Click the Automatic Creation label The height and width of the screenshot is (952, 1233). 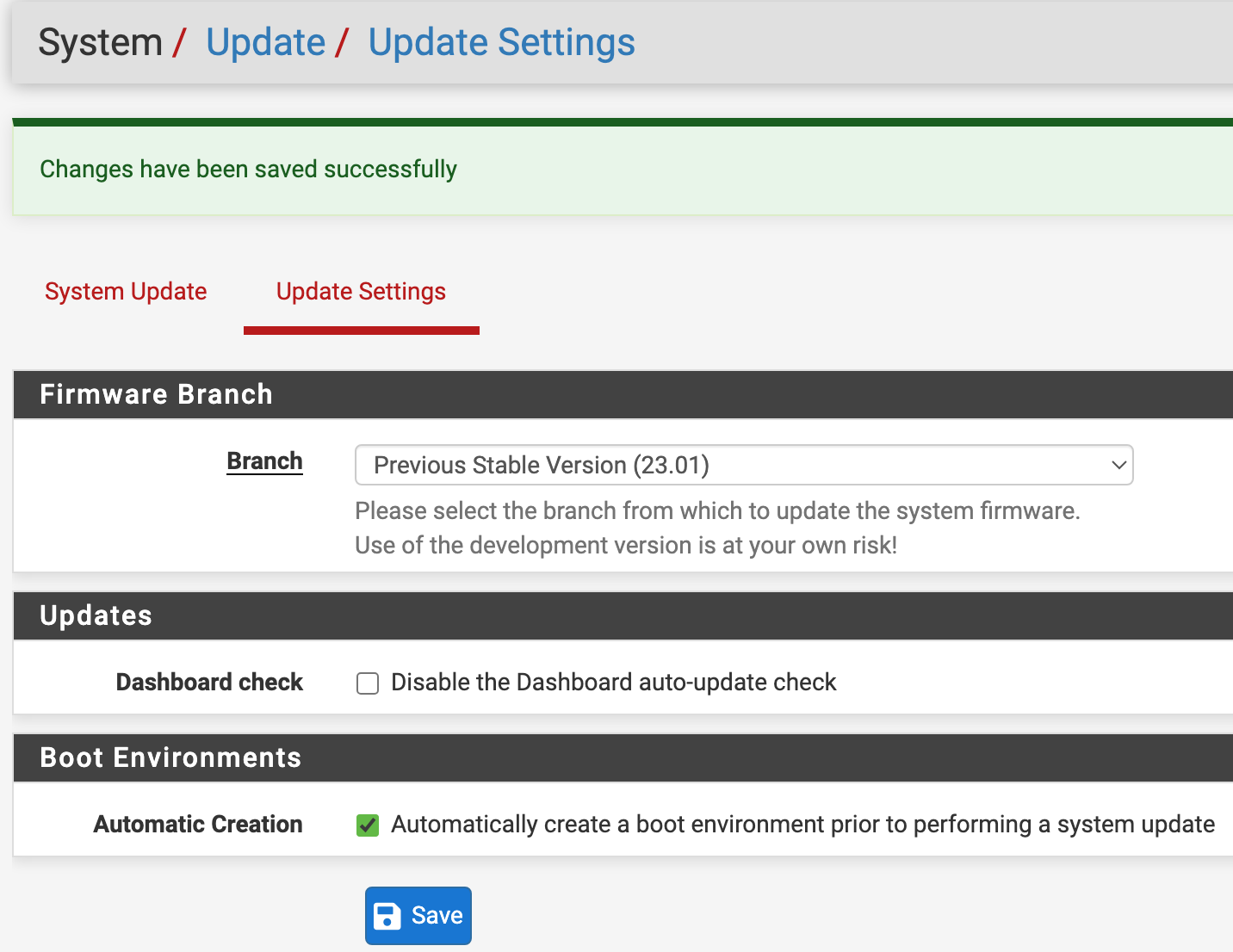coord(198,825)
